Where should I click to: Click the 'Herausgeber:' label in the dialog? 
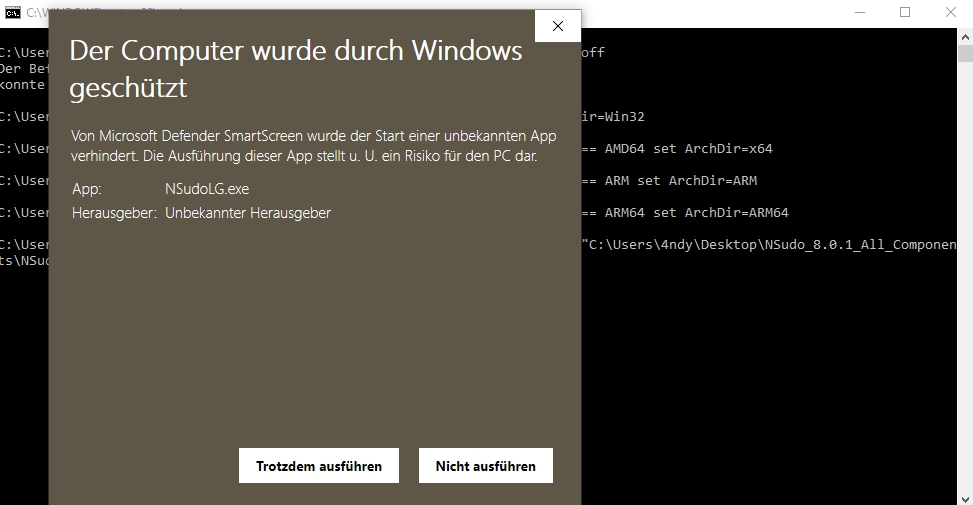[x=114, y=213]
